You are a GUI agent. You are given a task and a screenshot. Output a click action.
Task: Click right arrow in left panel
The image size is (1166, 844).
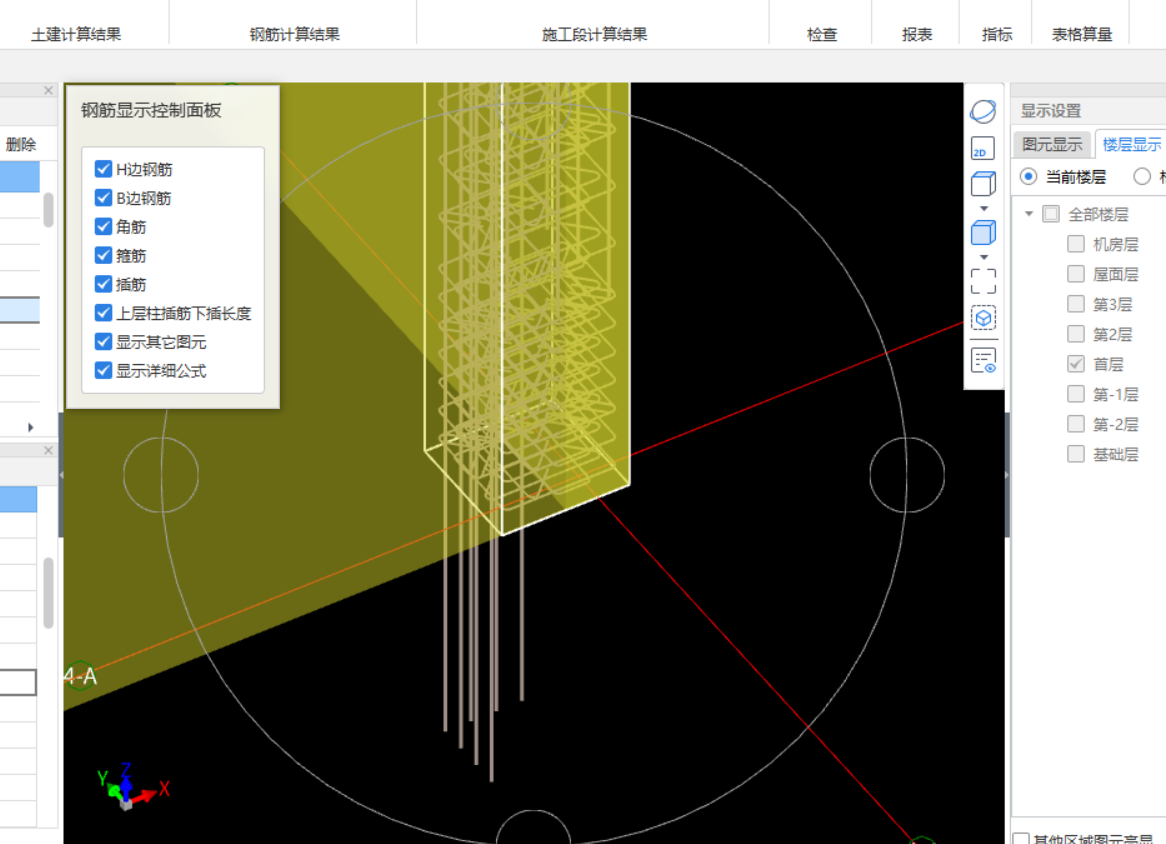30,427
